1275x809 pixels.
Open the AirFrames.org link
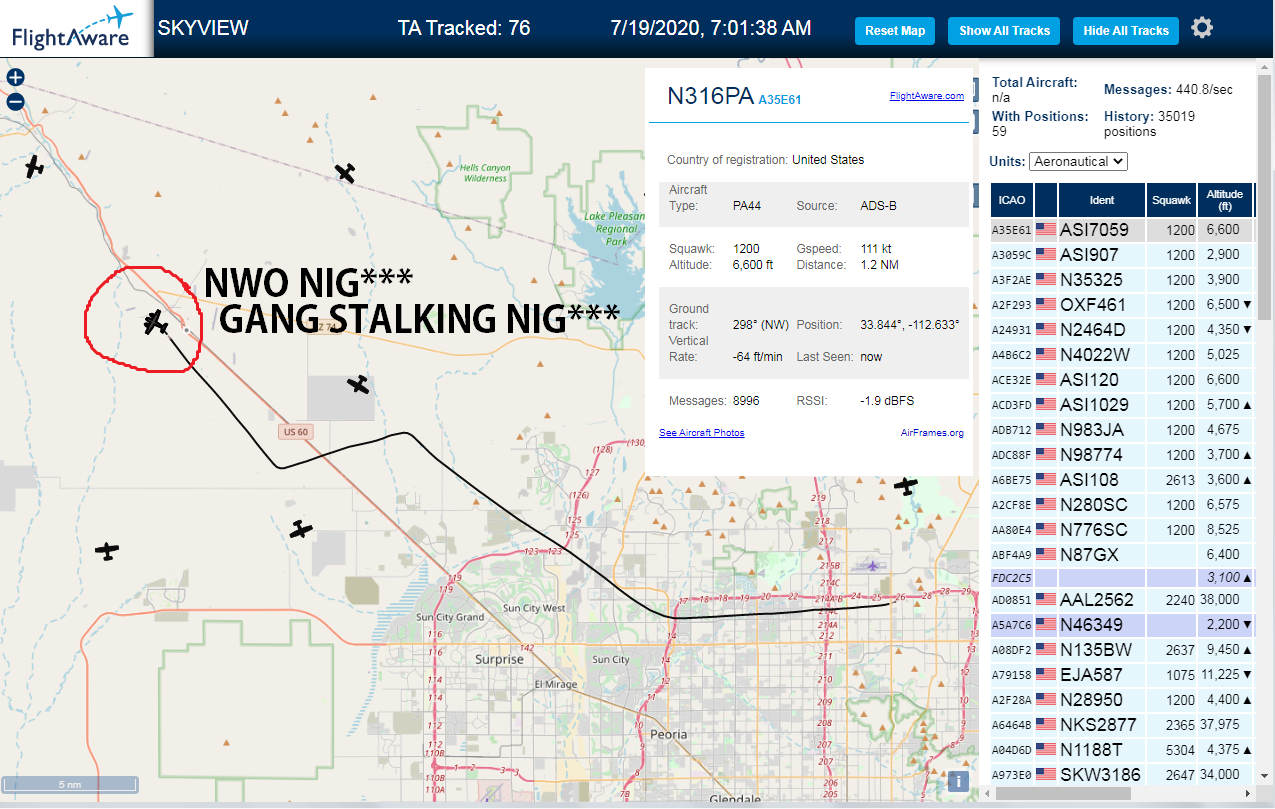click(932, 433)
